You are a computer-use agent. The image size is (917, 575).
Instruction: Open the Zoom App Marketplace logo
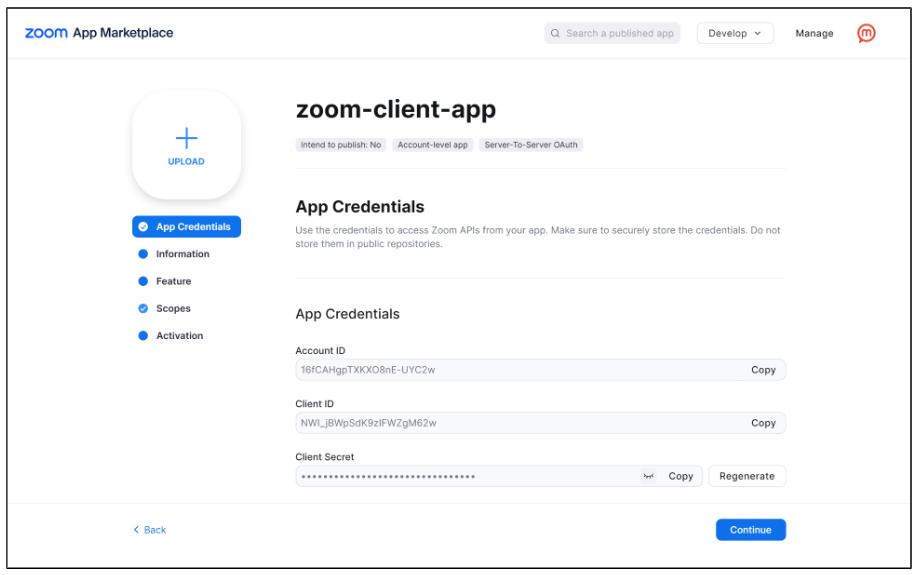coord(99,33)
